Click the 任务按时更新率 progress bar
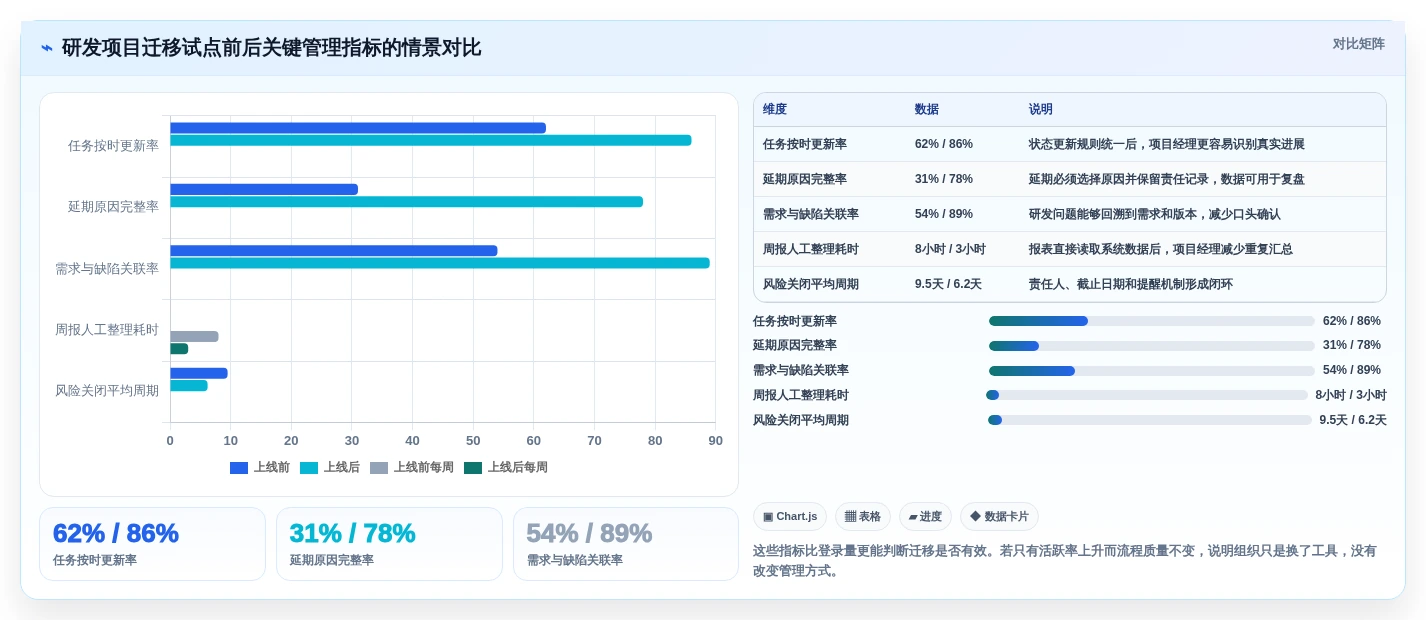Image resolution: width=1426 pixels, height=620 pixels. pyautogui.click(x=1152, y=321)
